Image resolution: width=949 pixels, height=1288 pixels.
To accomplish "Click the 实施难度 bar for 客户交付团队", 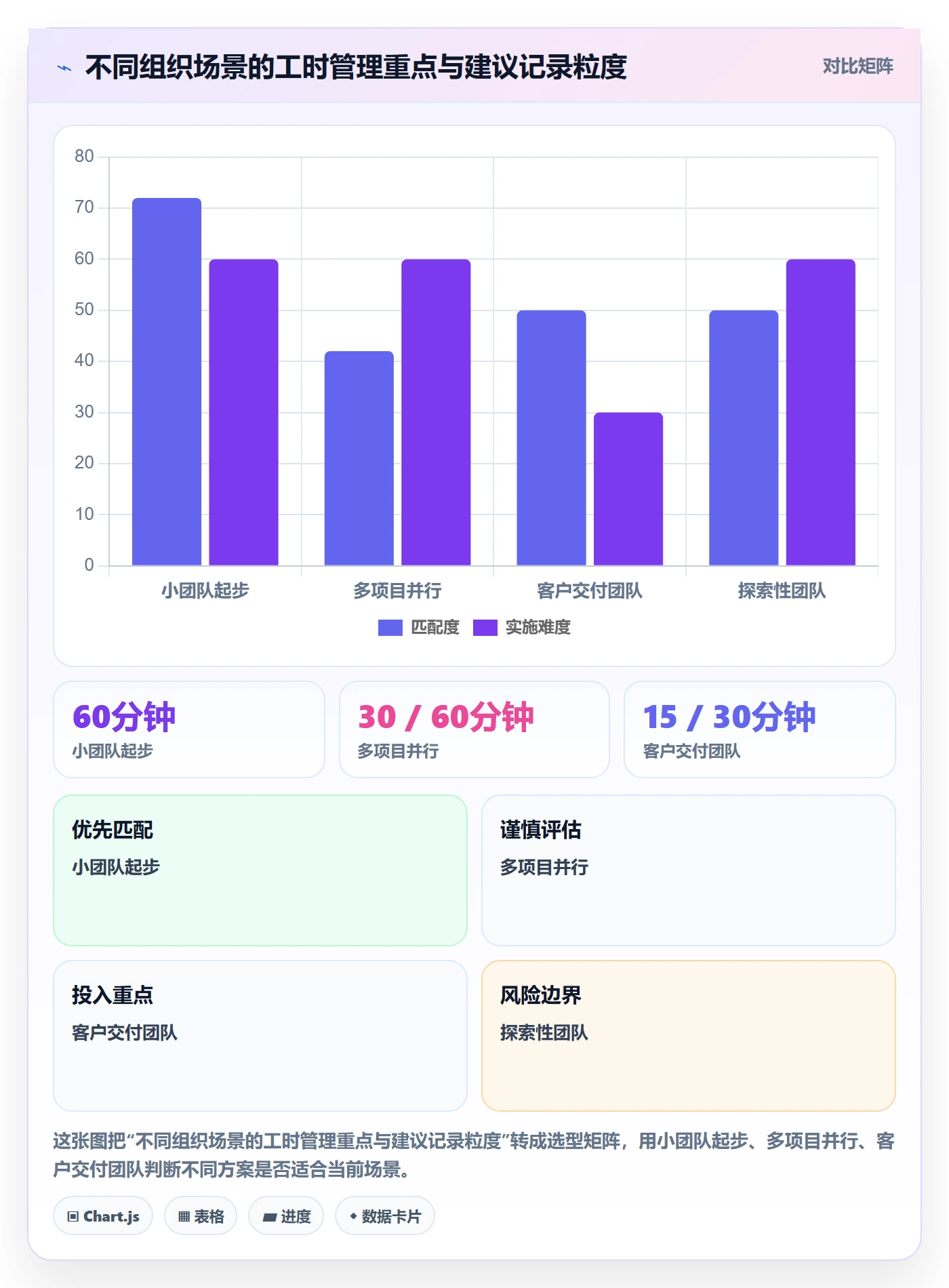I will click(628, 489).
